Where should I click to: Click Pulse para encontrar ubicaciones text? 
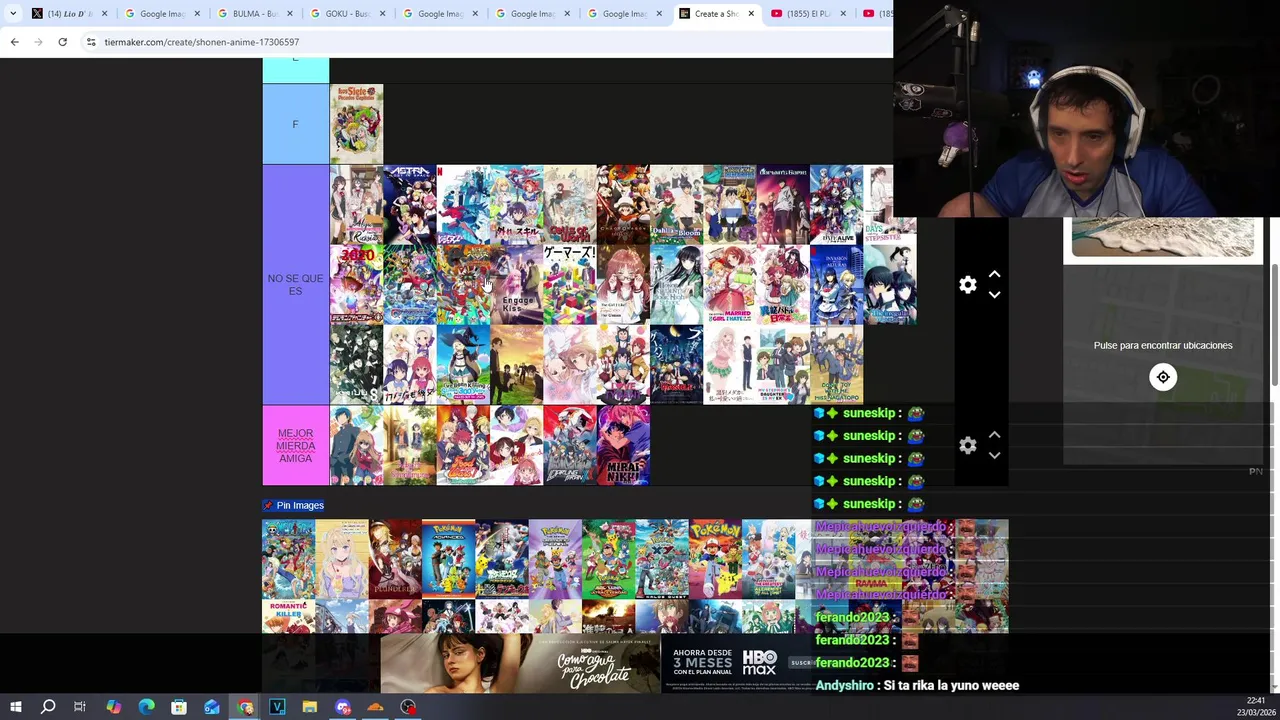pos(1163,345)
